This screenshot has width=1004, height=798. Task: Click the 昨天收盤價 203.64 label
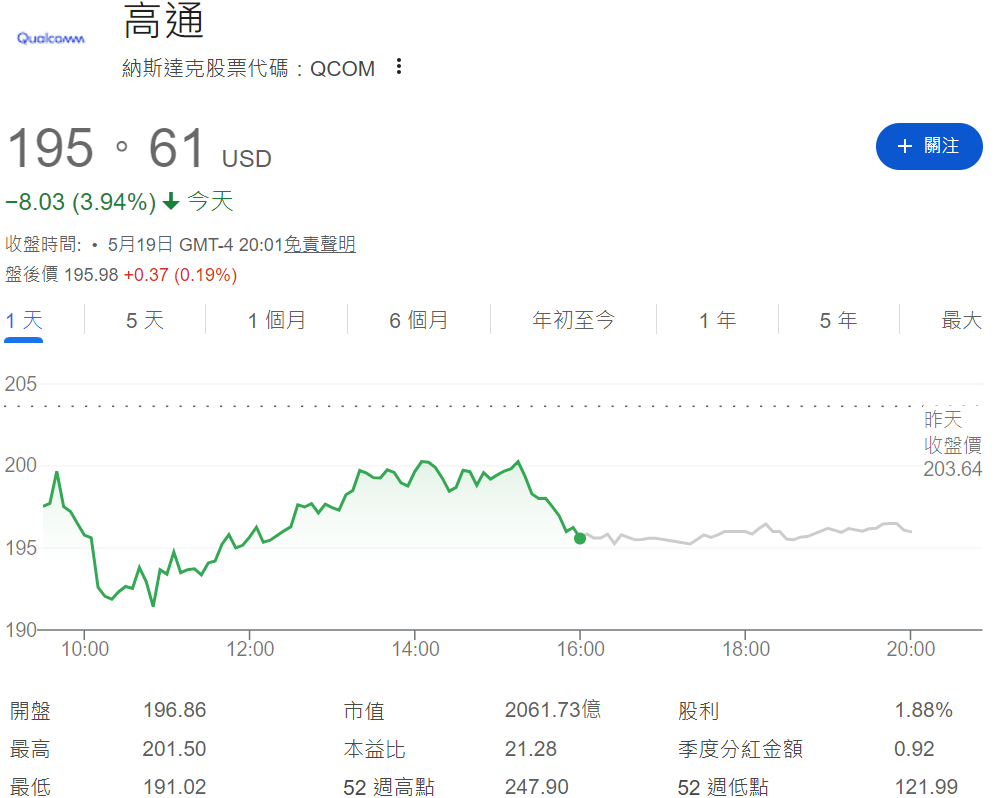tap(953, 444)
